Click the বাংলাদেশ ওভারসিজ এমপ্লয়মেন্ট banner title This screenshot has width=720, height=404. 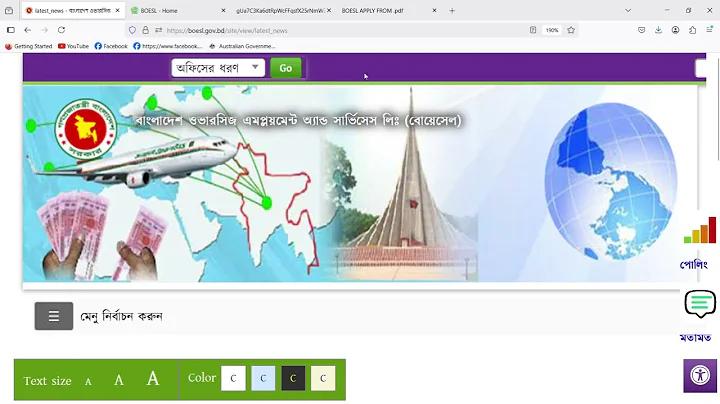pos(298,120)
